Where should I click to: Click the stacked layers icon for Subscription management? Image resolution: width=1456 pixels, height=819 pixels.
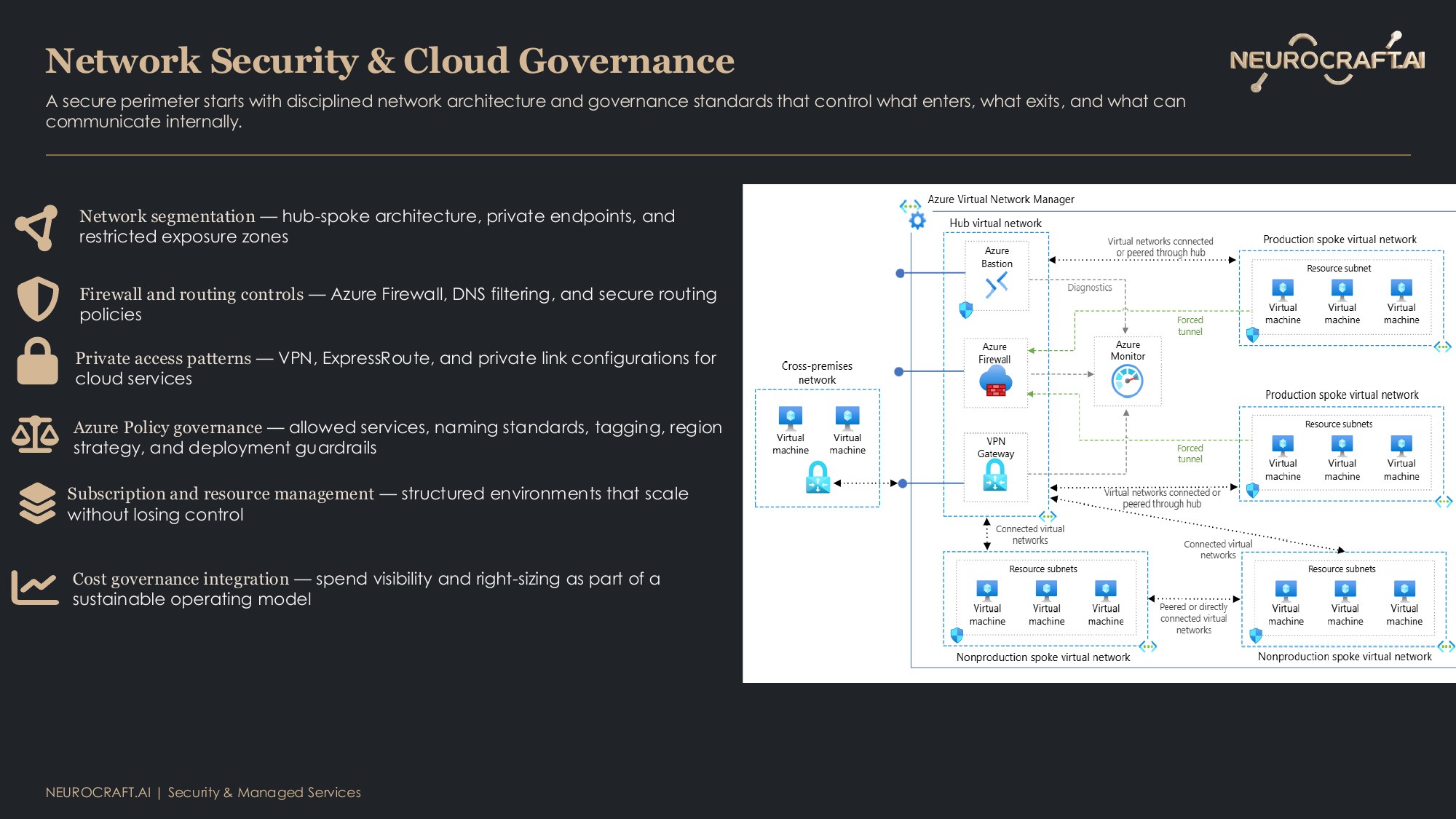[x=37, y=503]
